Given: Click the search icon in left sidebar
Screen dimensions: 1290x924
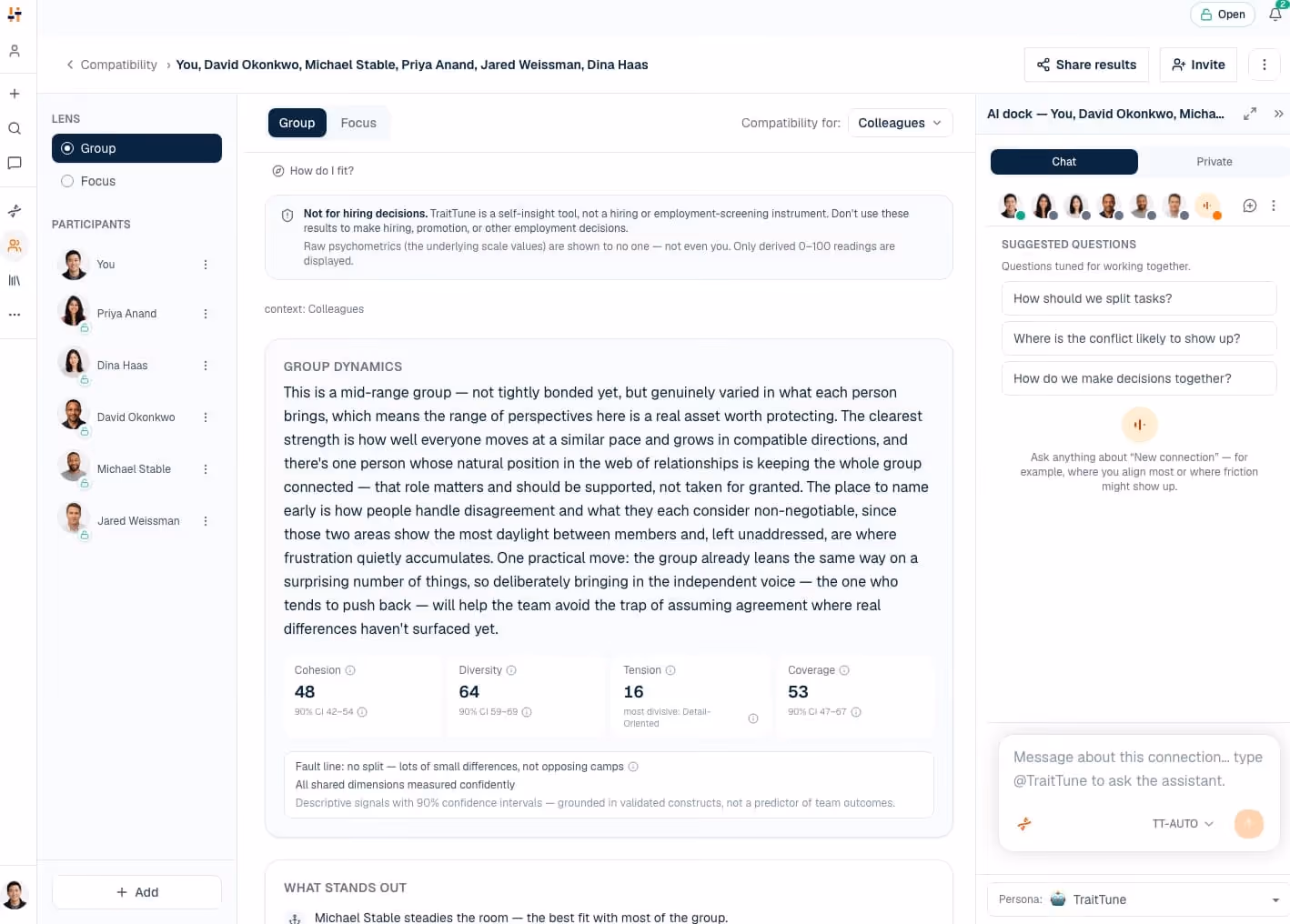Looking at the screenshot, I should (15, 128).
